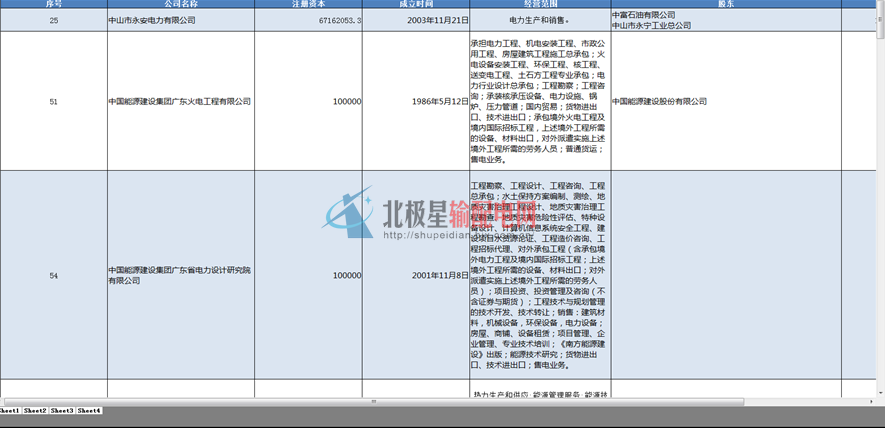Click the horizontal scrollbar right arrow
The width and height of the screenshot is (886, 428).
click(x=872, y=401)
